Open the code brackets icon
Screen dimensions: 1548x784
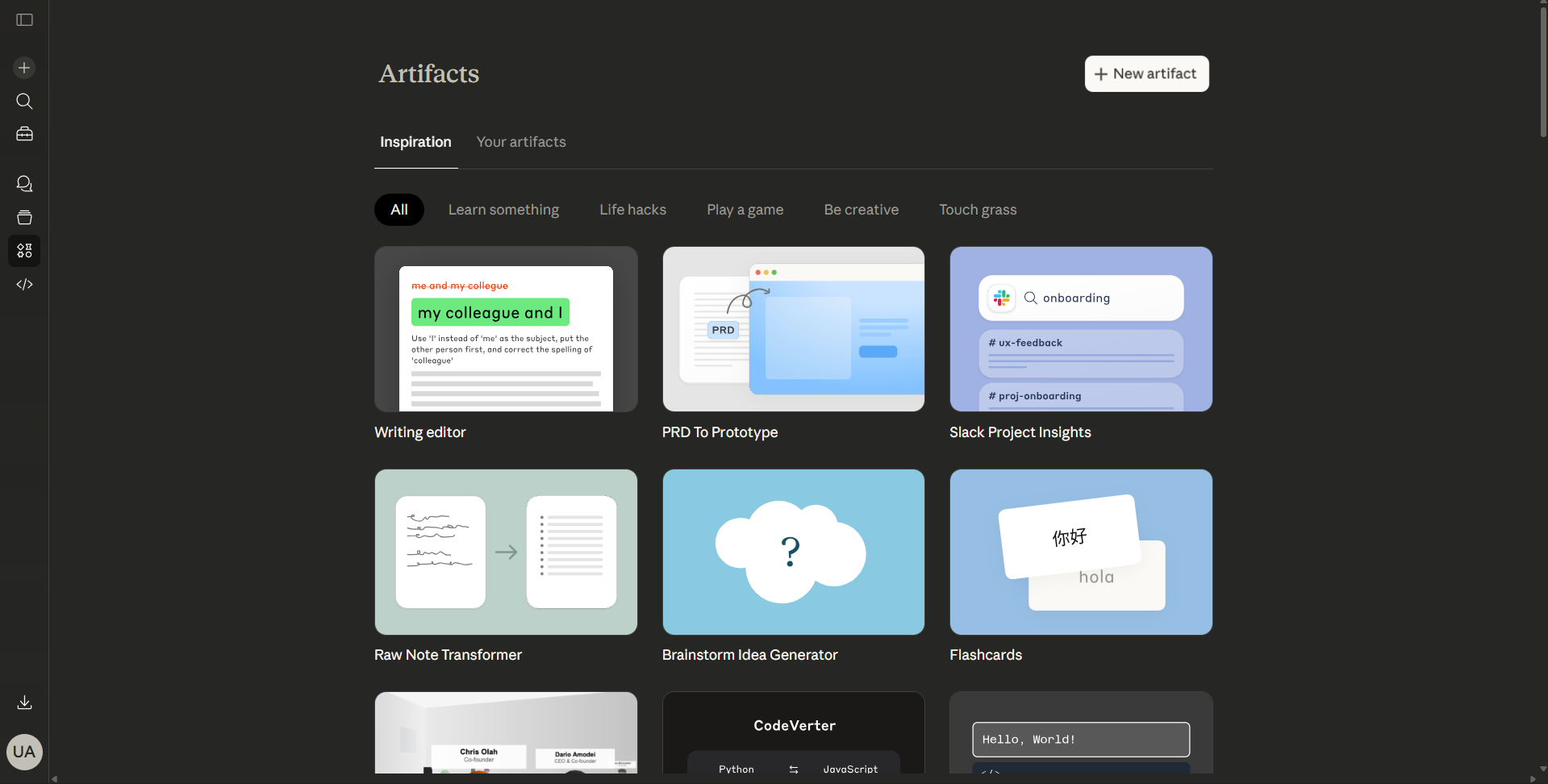pos(24,284)
